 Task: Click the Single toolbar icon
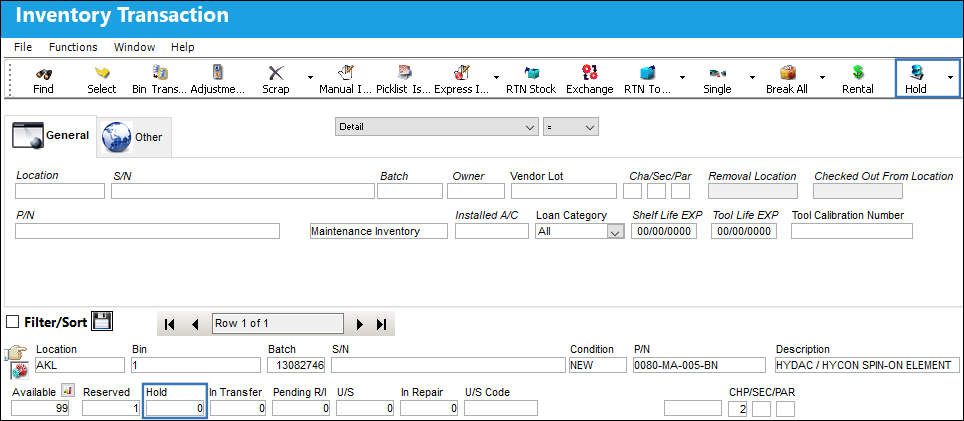pos(717,73)
